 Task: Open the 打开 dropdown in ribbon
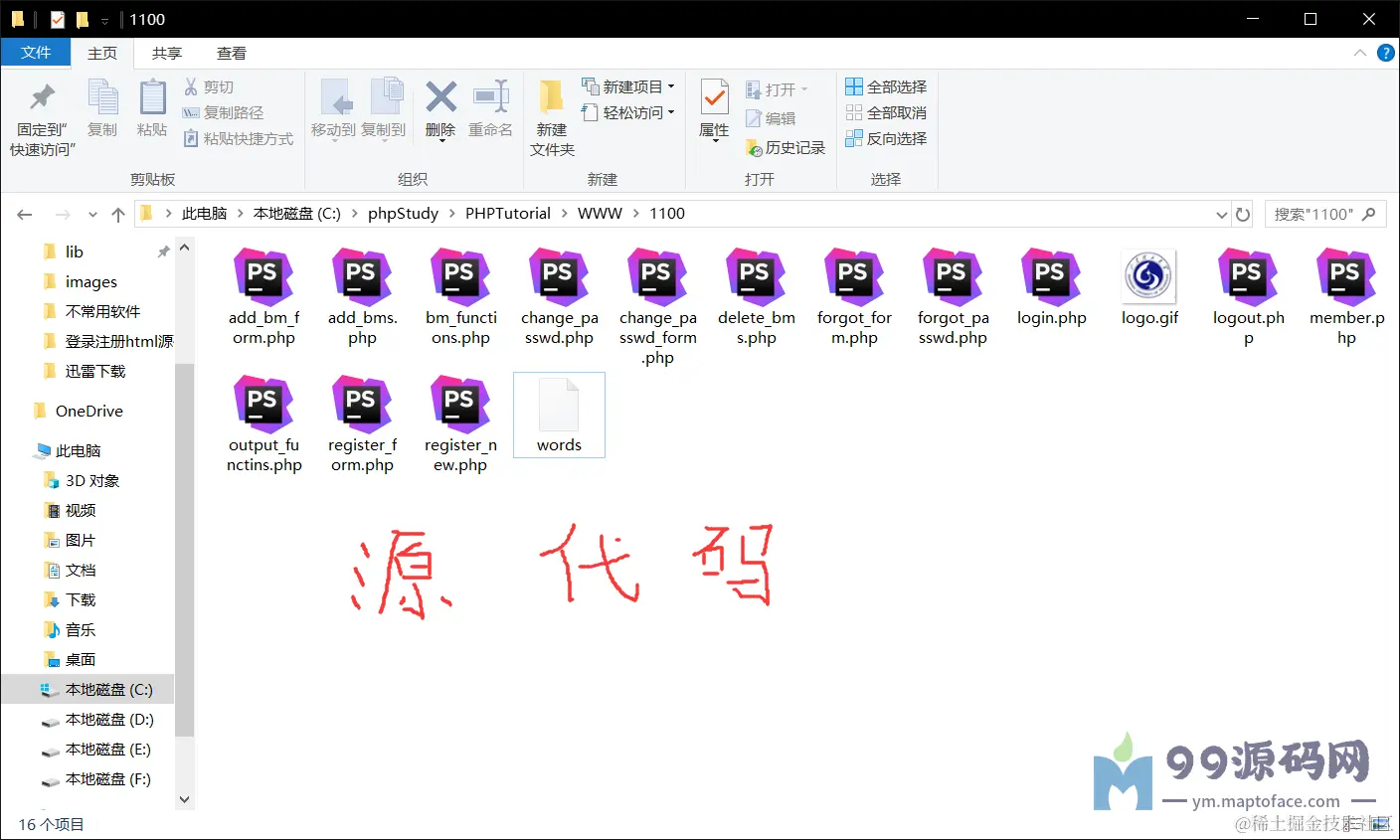coord(778,89)
